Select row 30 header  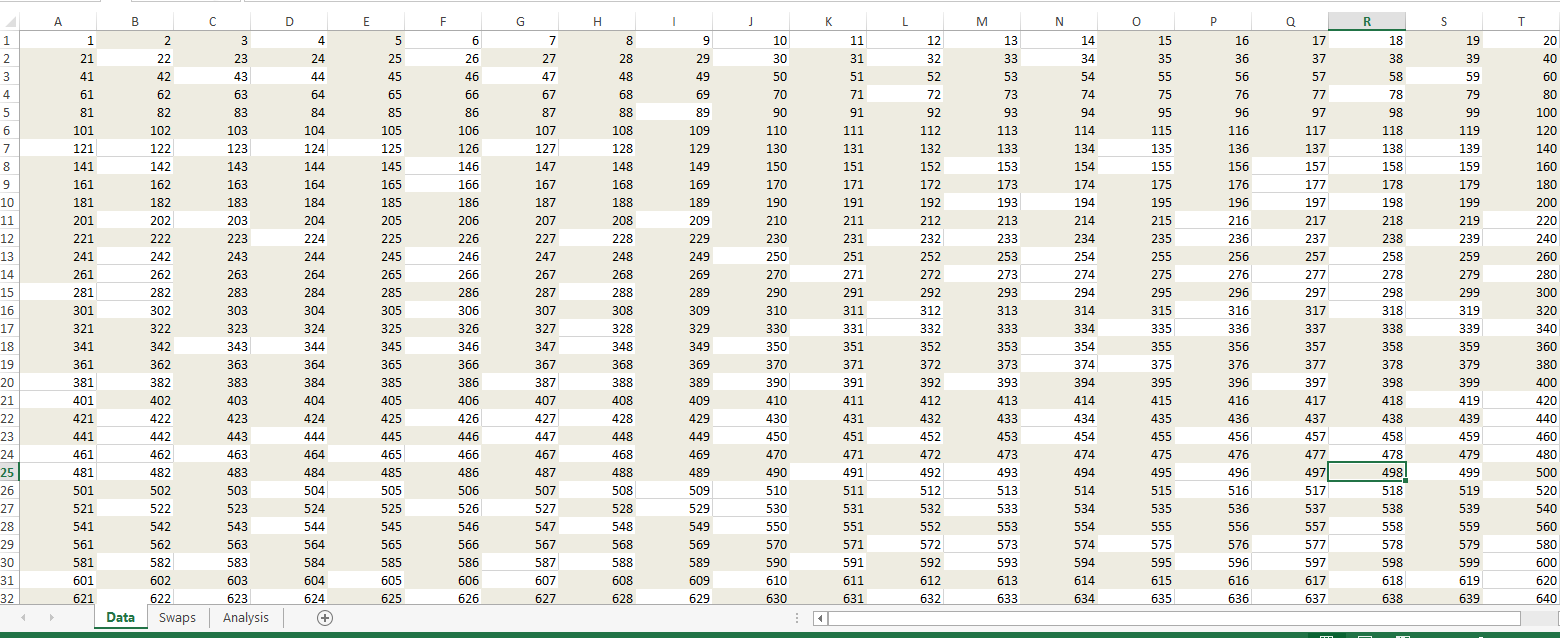pyautogui.click(x=9, y=562)
